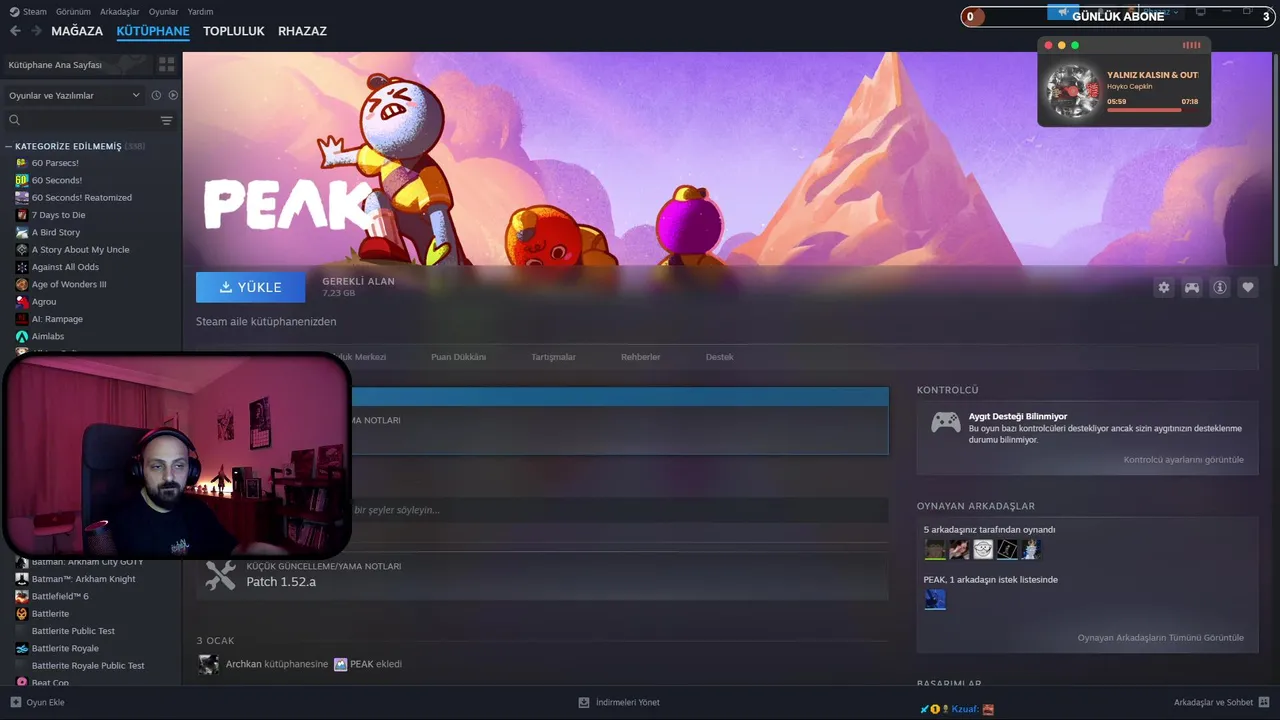
Task: Add PEAK to favorites heart icon
Action: click(x=1248, y=287)
